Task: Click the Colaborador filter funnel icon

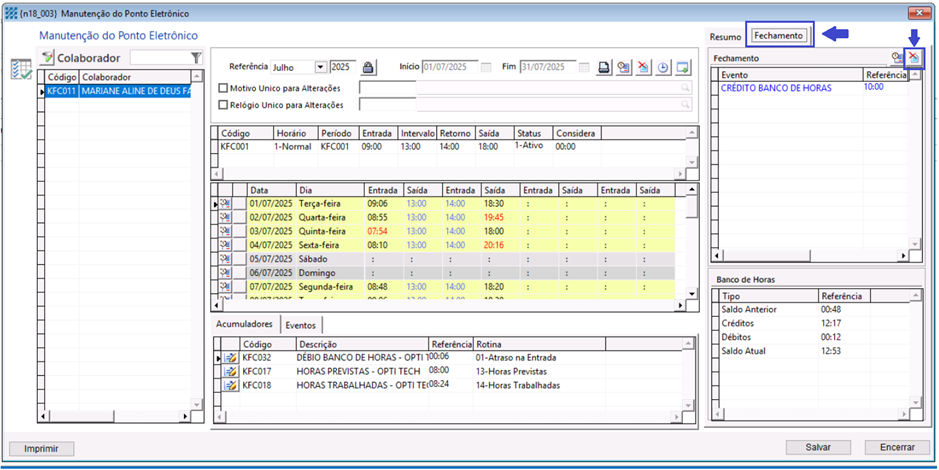Action: [x=197, y=58]
